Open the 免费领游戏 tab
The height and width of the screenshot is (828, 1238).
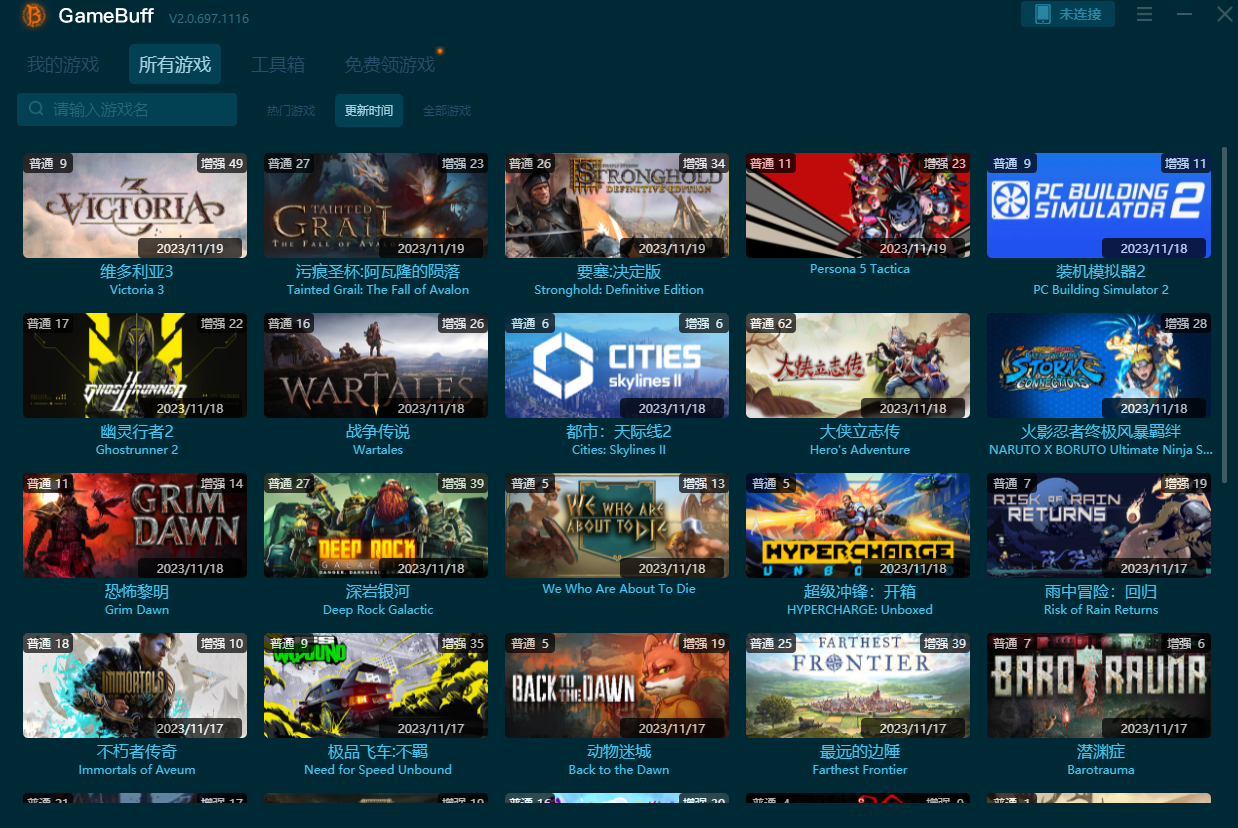click(390, 65)
